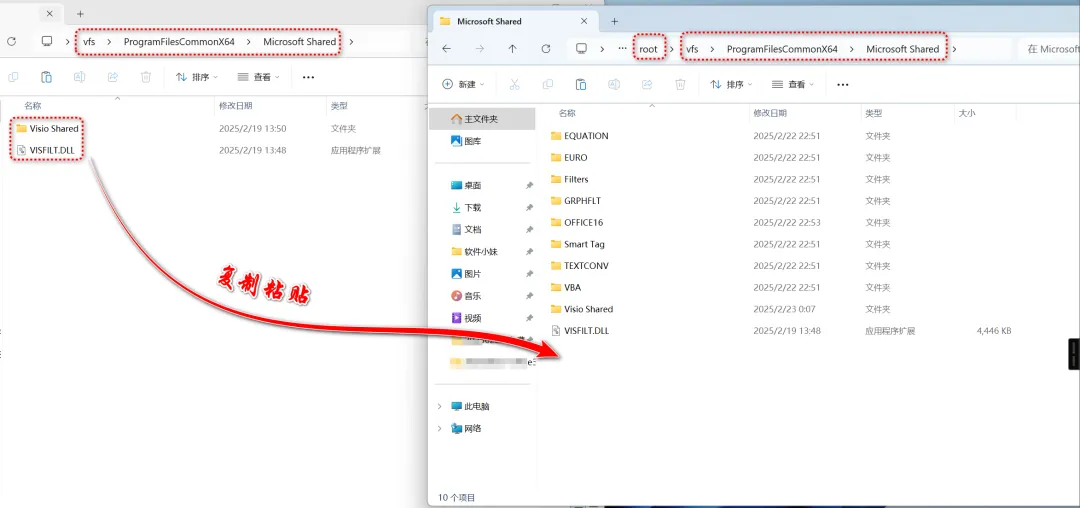
Task: Click the paste icon in right window toolbar
Action: pos(581,84)
